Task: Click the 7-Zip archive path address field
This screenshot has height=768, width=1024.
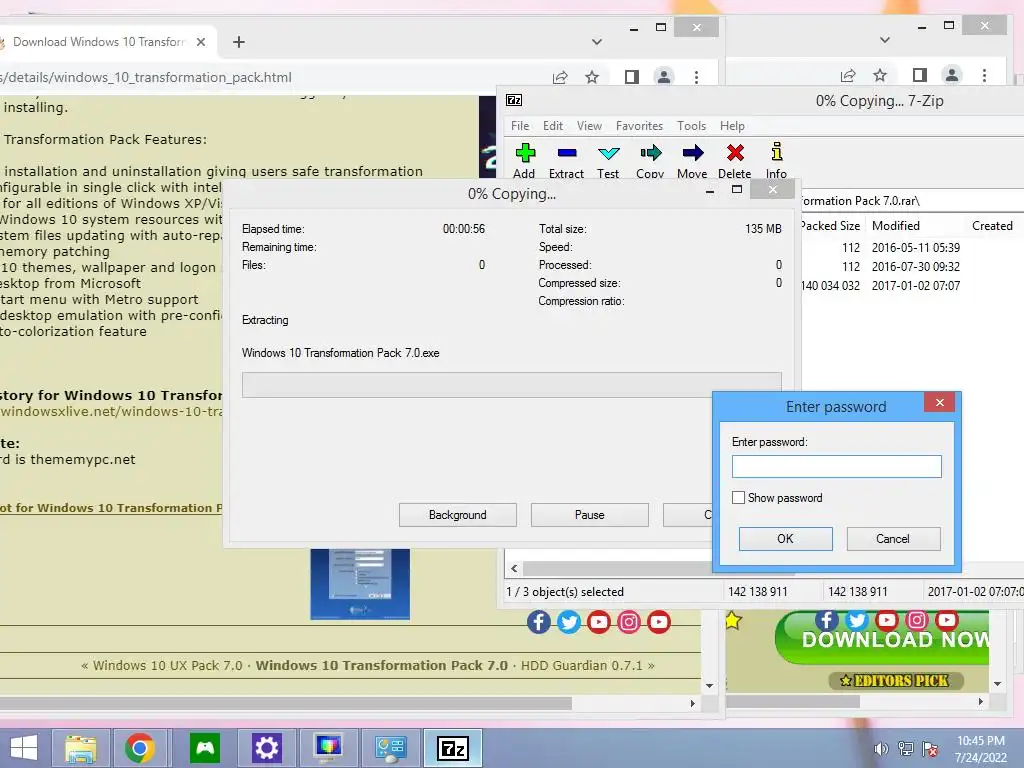Action: point(911,200)
